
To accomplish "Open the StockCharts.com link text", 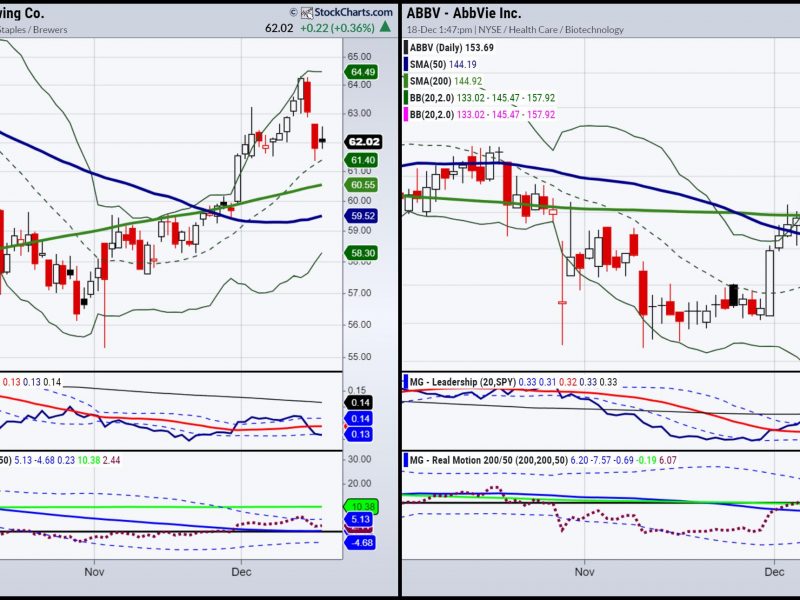I will coord(354,12).
